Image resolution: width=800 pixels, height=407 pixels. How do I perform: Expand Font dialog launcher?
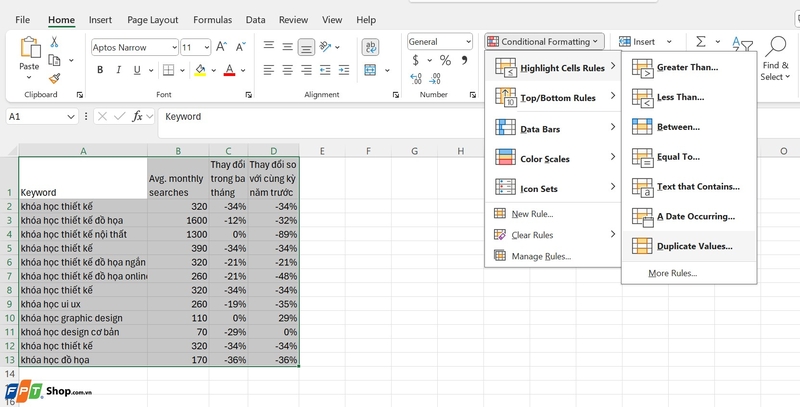pos(248,95)
